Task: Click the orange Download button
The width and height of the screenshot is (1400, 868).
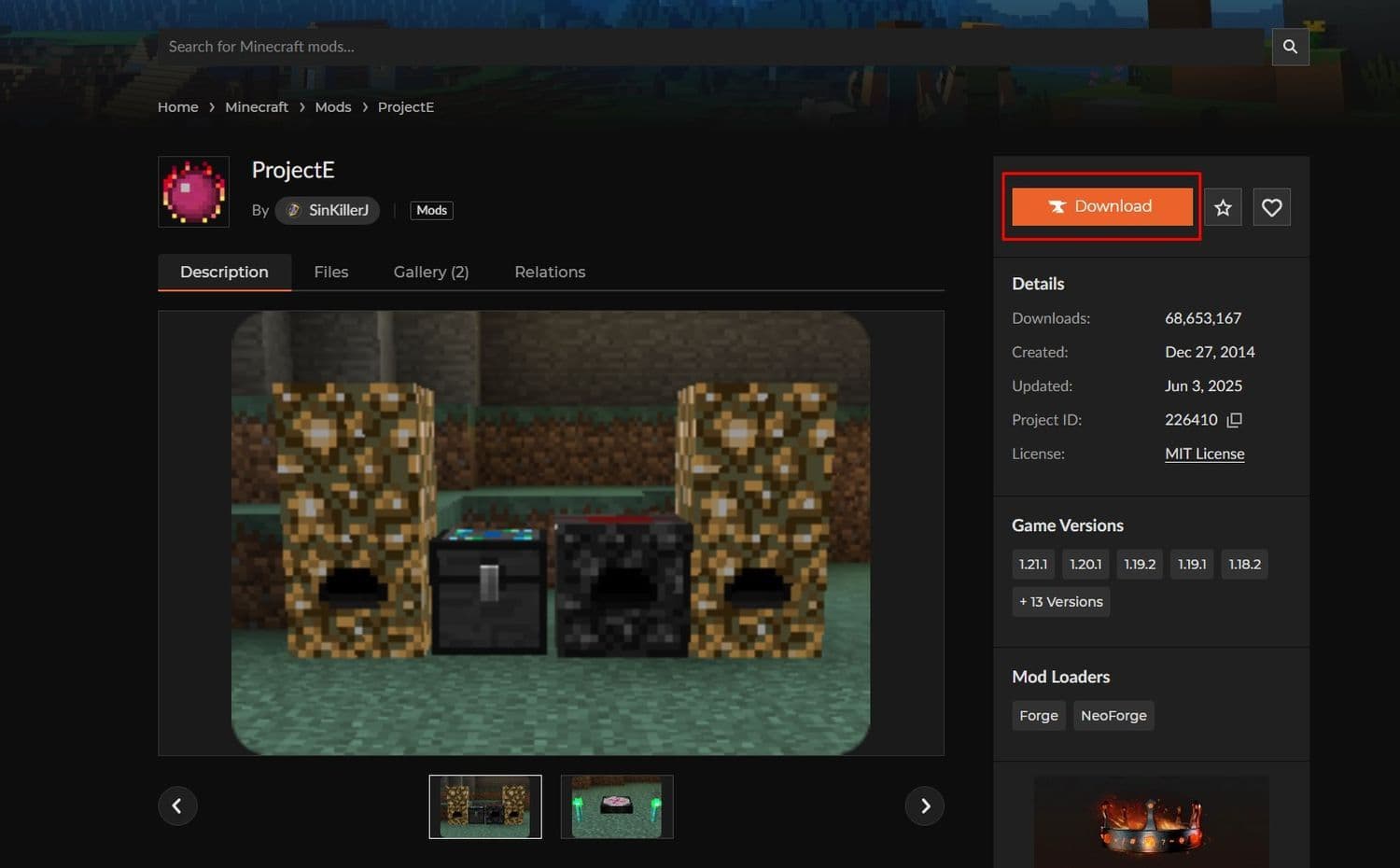Action: tap(1101, 206)
